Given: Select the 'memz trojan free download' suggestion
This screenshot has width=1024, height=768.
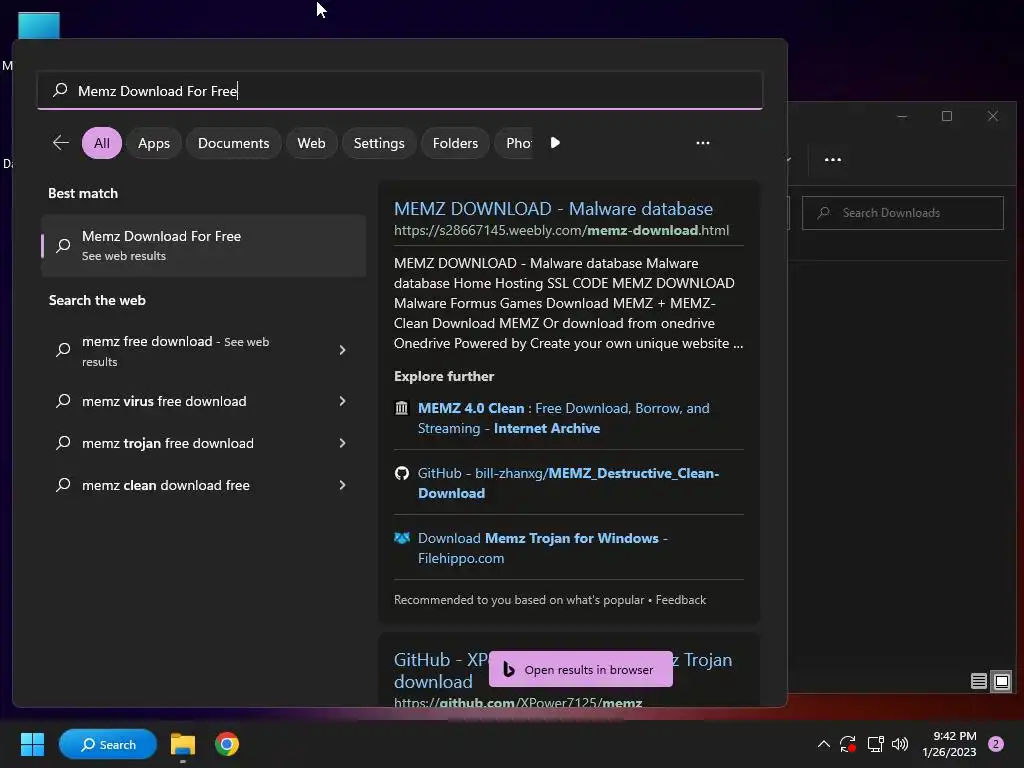Looking at the screenshot, I should [x=168, y=443].
